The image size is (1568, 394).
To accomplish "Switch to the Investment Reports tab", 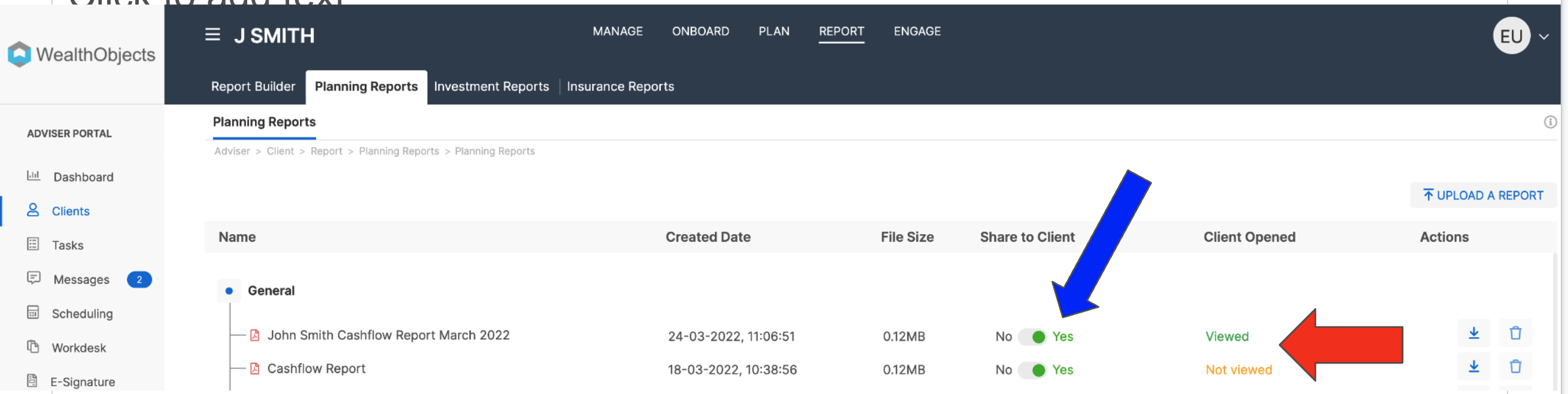I will pyautogui.click(x=491, y=86).
